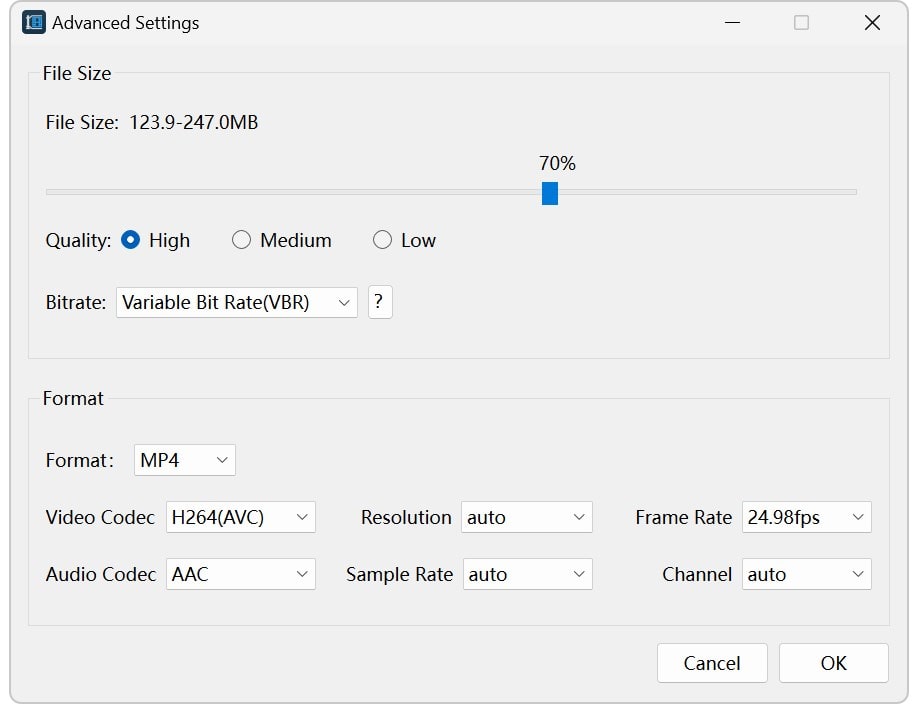Screen dimensions: 918x713
Task: Open the Channel dropdown
Action: click(x=806, y=574)
